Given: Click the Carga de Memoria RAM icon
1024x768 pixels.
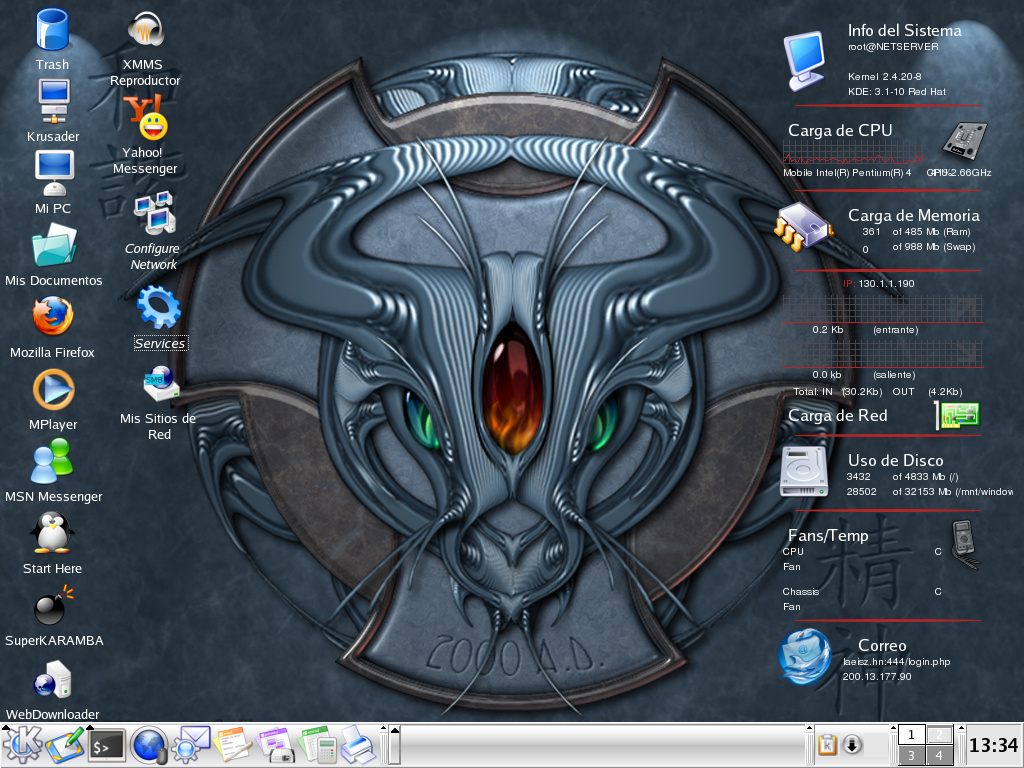Looking at the screenshot, I should click(x=803, y=227).
